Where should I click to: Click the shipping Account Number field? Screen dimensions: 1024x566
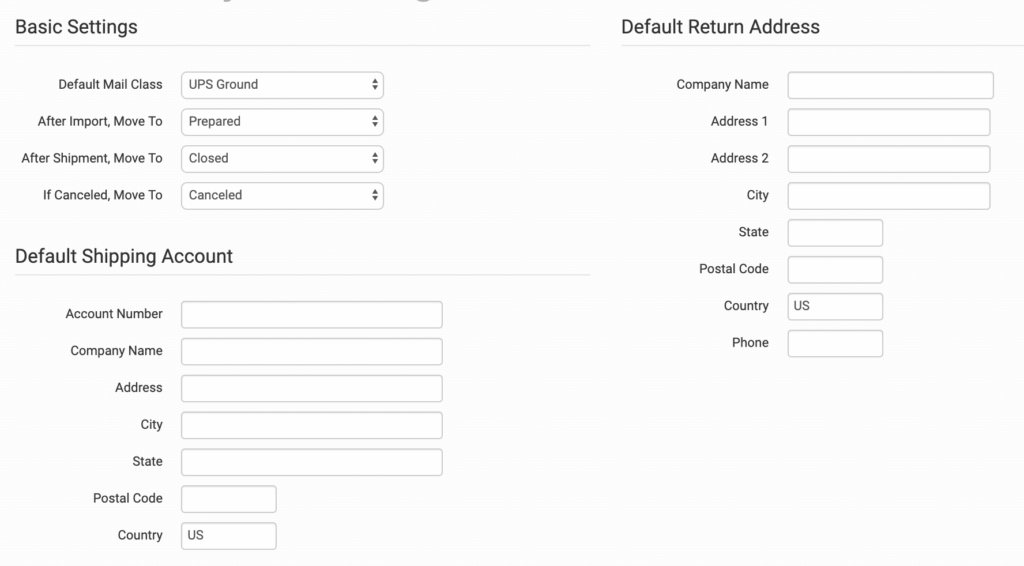[311, 315]
